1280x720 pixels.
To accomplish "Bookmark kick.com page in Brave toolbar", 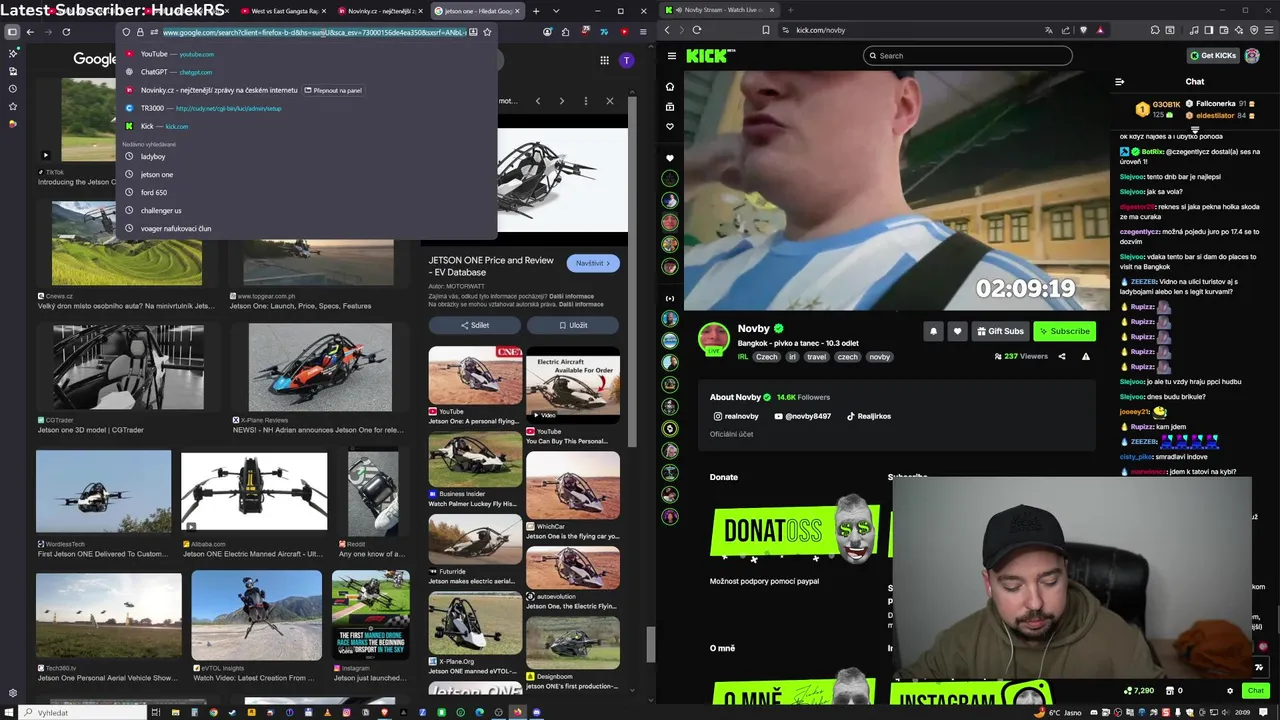I will pyautogui.click(x=766, y=30).
